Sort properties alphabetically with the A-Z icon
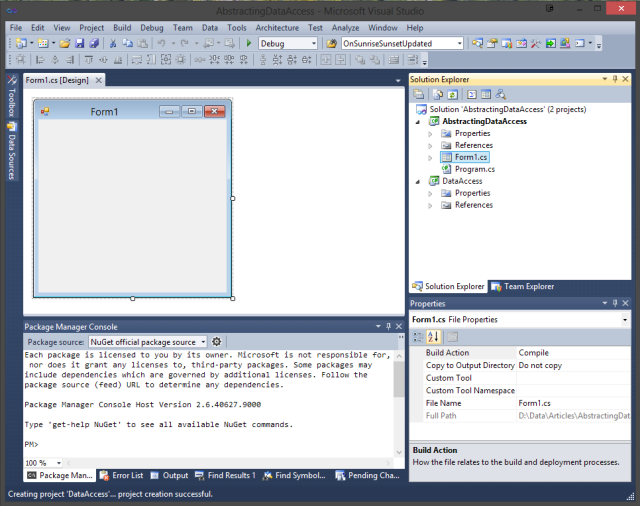Viewport: 640px width, 506px height. pos(433,337)
